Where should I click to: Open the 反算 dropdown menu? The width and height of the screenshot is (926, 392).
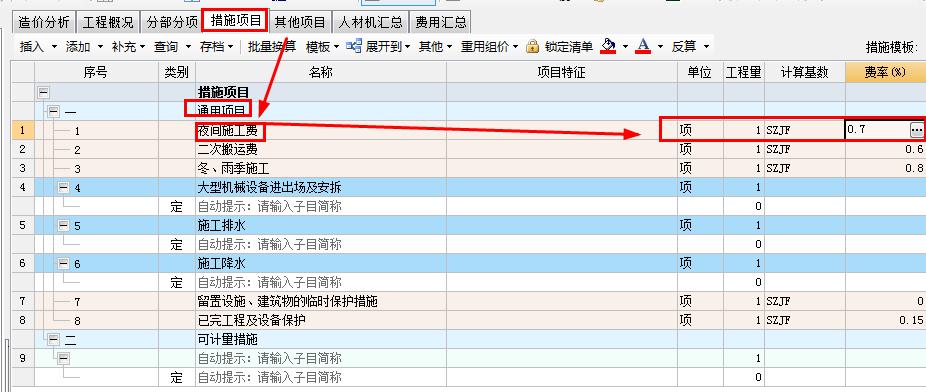[690, 47]
